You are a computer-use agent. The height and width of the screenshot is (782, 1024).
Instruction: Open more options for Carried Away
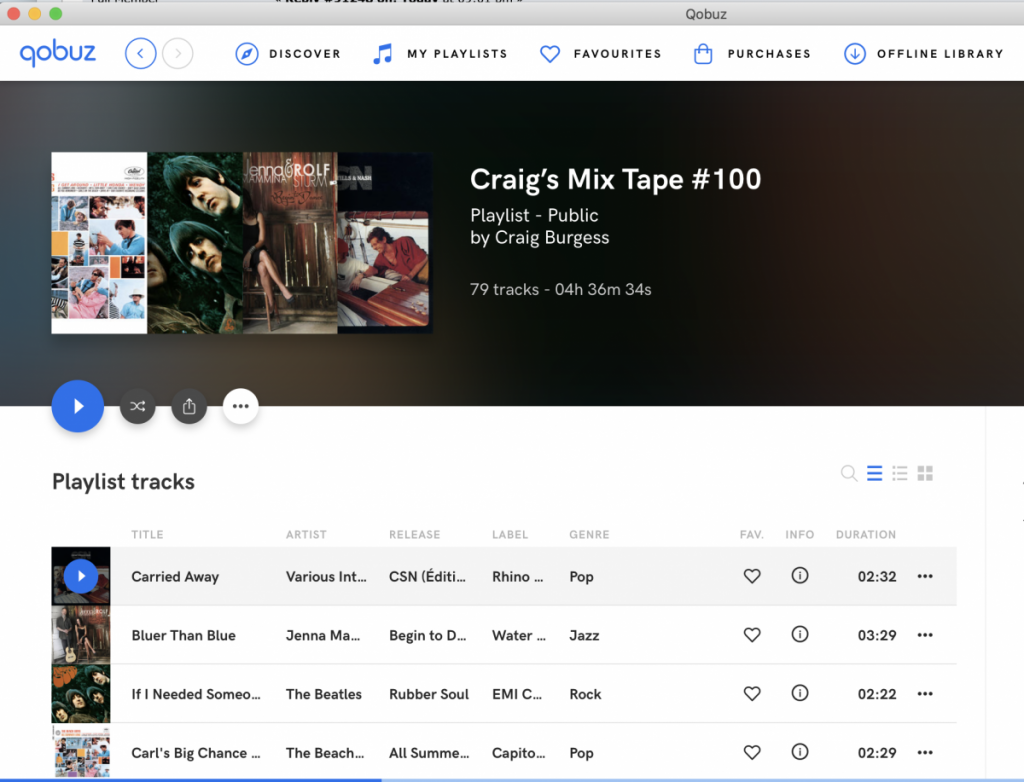pos(925,576)
